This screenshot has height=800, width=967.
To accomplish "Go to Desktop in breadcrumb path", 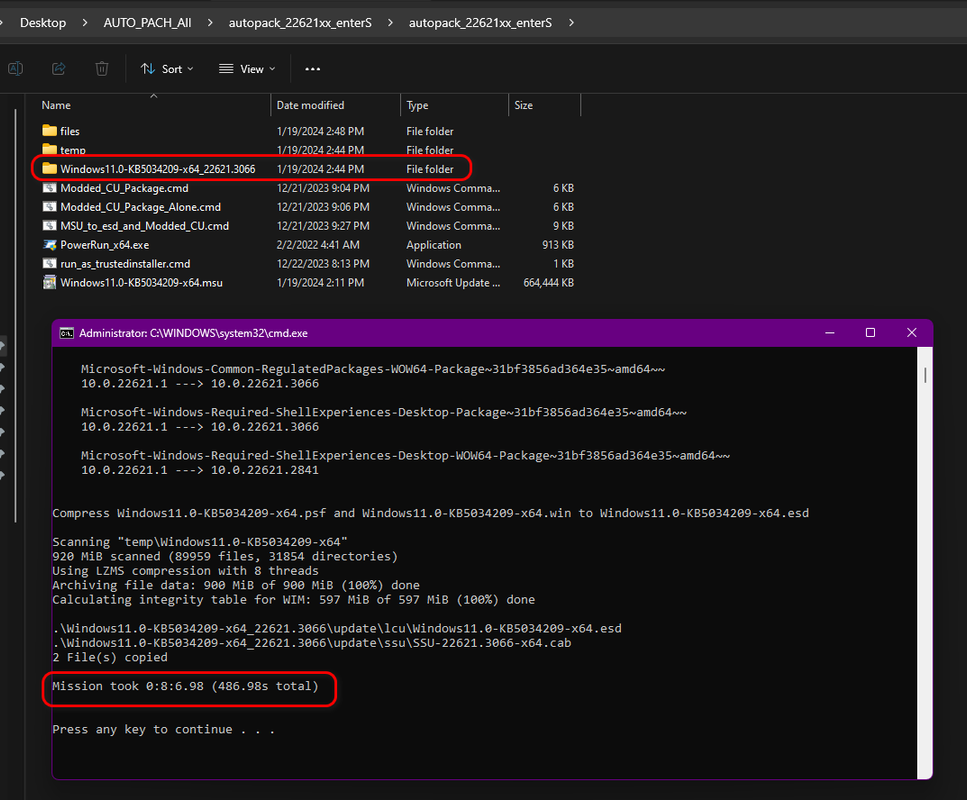I will pos(43,23).
